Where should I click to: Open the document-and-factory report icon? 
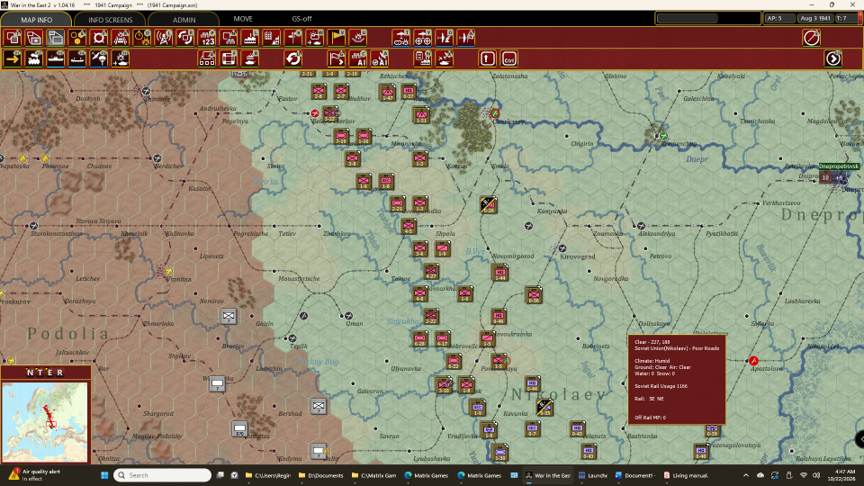pyautogui.click(x=423, y=58)
